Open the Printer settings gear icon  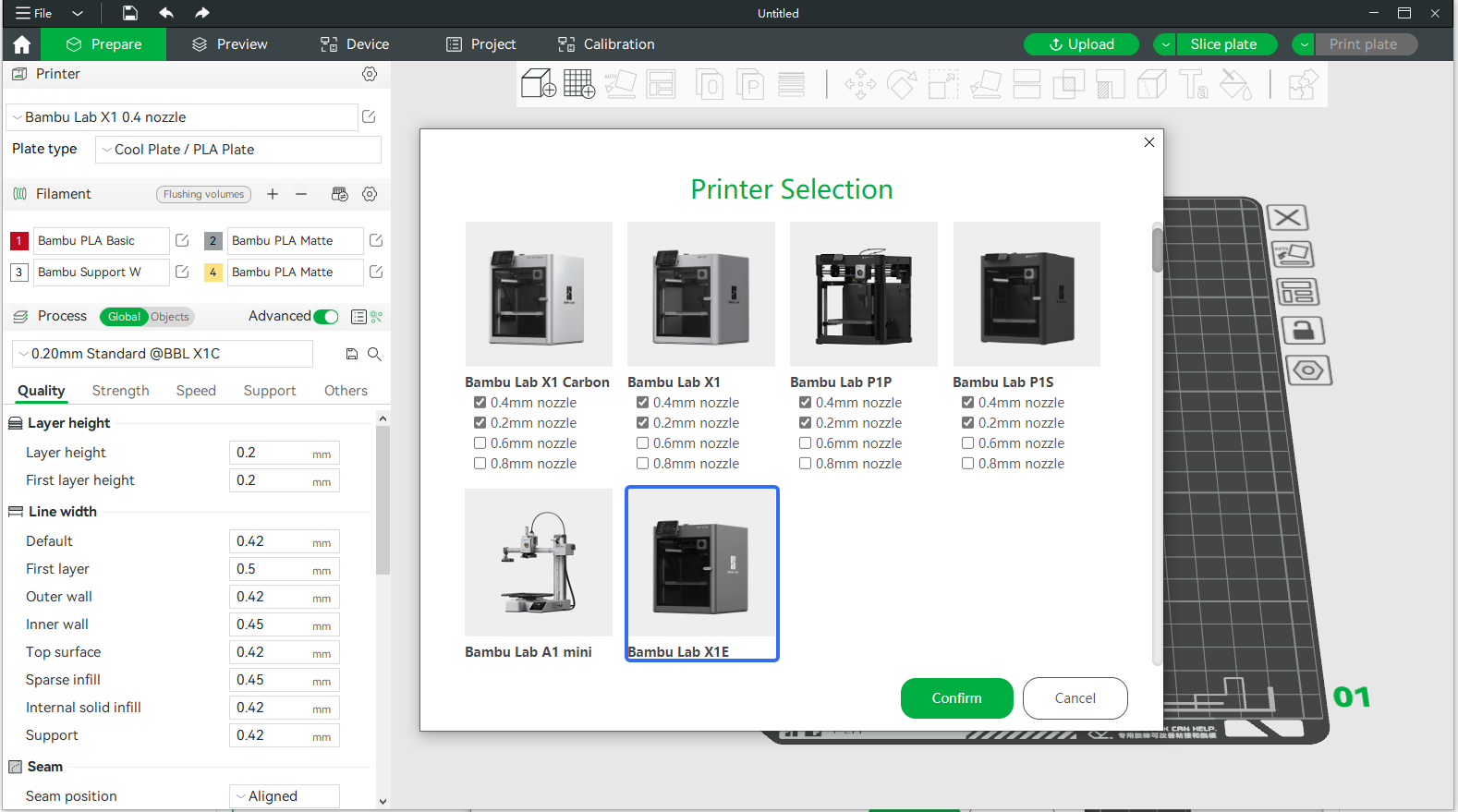pos(370,74)
